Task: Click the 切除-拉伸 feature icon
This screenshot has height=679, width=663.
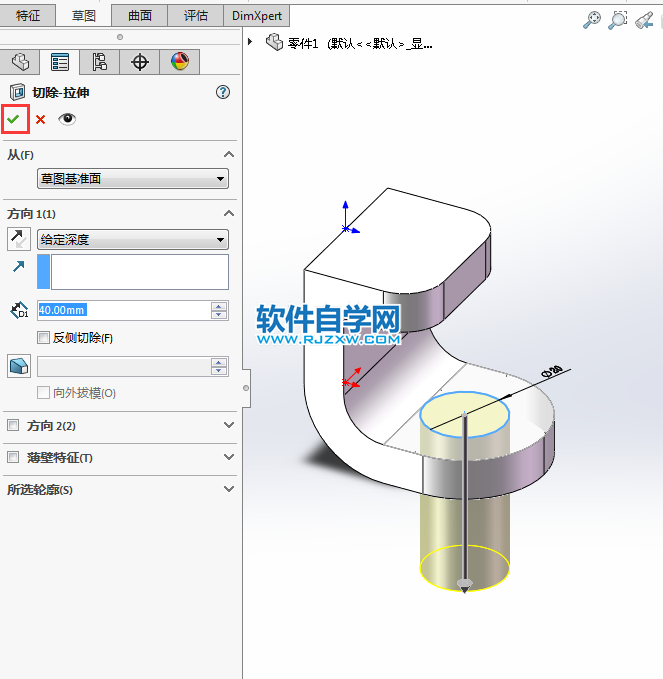Action: [x=17, y=92]
